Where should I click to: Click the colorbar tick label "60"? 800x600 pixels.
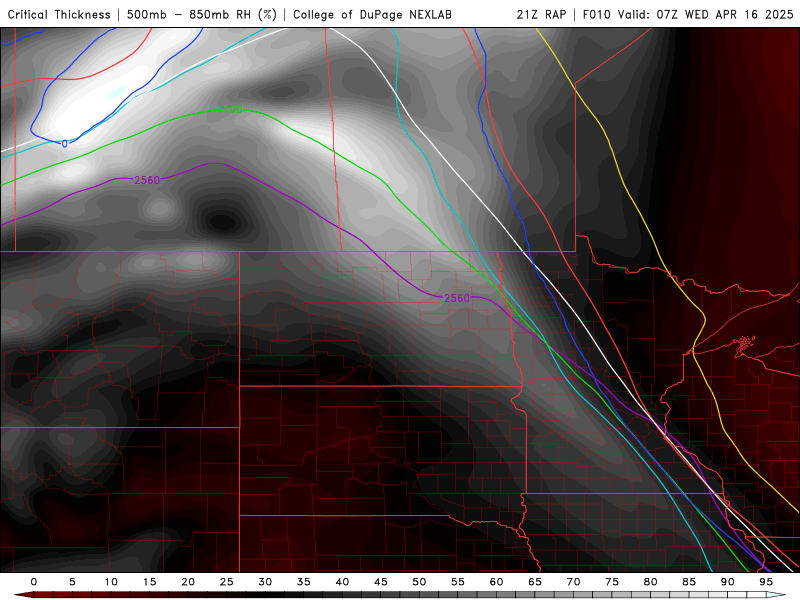(x=496, y=582)
